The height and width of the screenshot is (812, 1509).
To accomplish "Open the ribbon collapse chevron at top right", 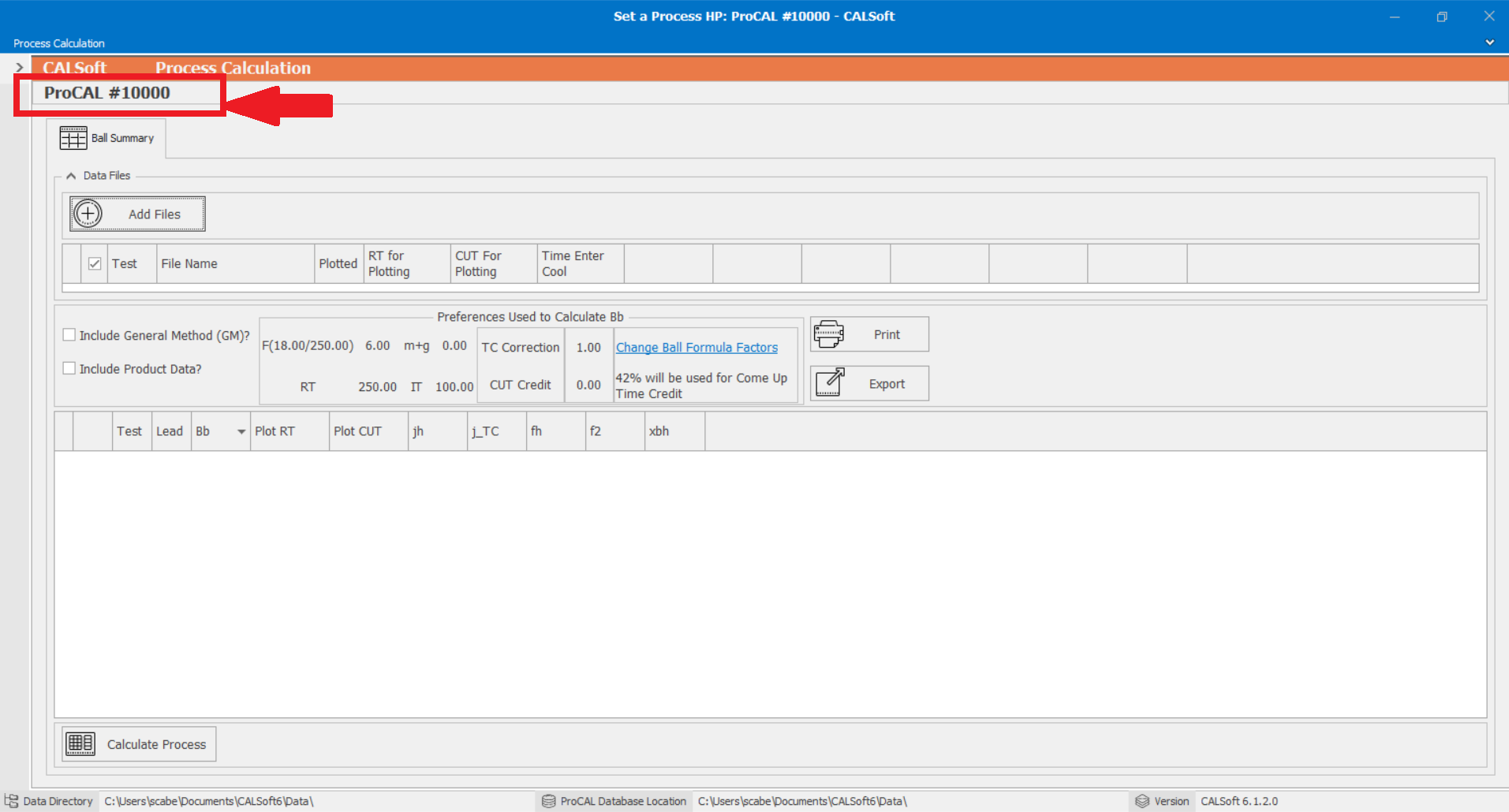I will pos(1489,43).
